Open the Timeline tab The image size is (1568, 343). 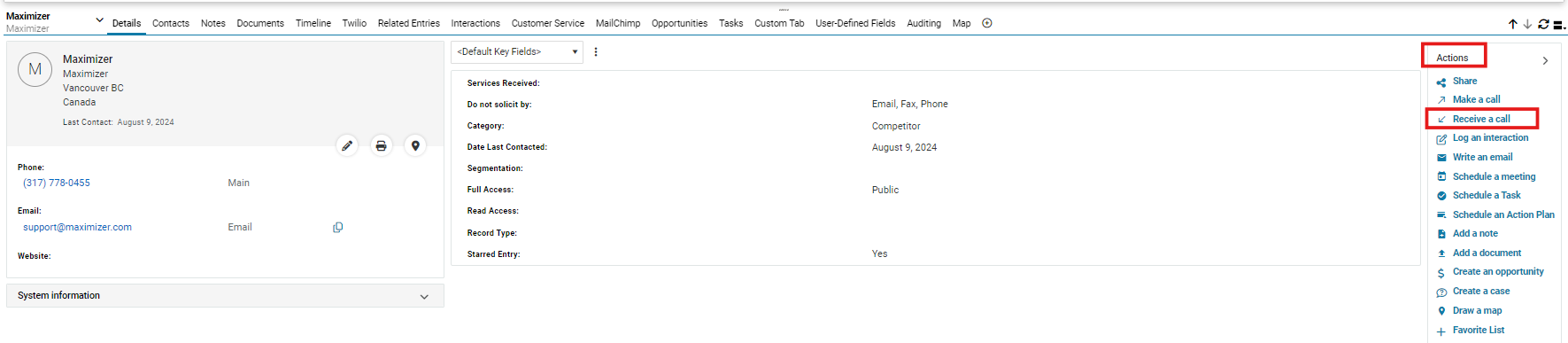(313, 23)
